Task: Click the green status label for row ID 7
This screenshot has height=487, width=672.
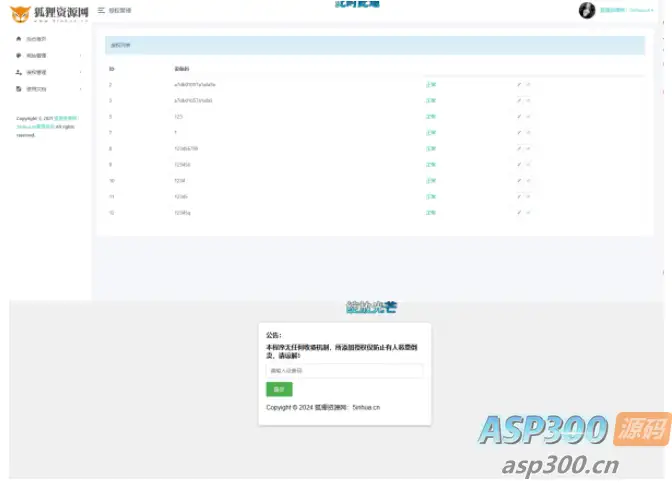Action: pos(431,133)
